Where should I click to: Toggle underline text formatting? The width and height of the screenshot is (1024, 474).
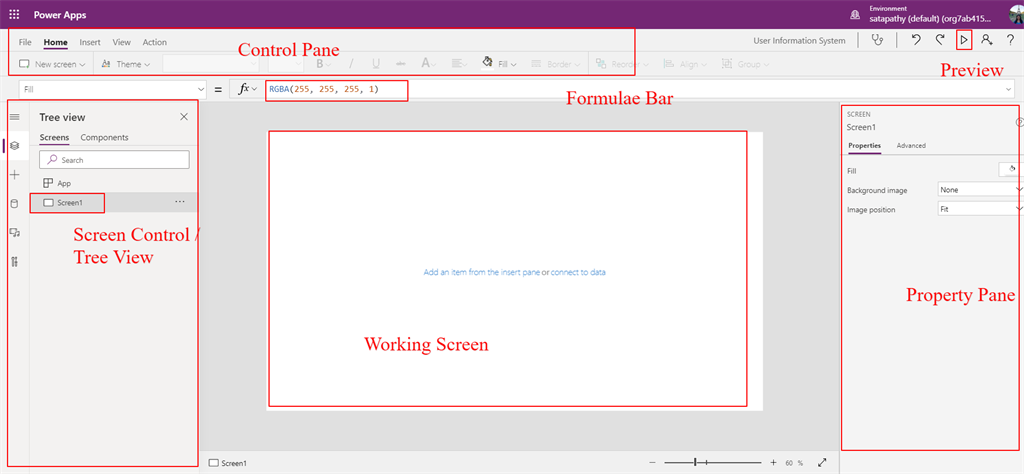[x=376, y=64]
